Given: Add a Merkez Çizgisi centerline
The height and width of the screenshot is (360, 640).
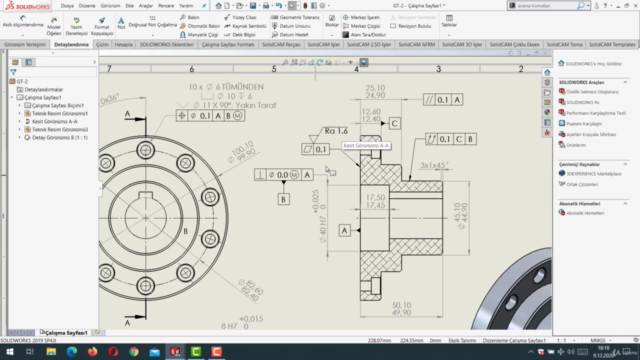Looking at the screenshot, I should [361, 26].
